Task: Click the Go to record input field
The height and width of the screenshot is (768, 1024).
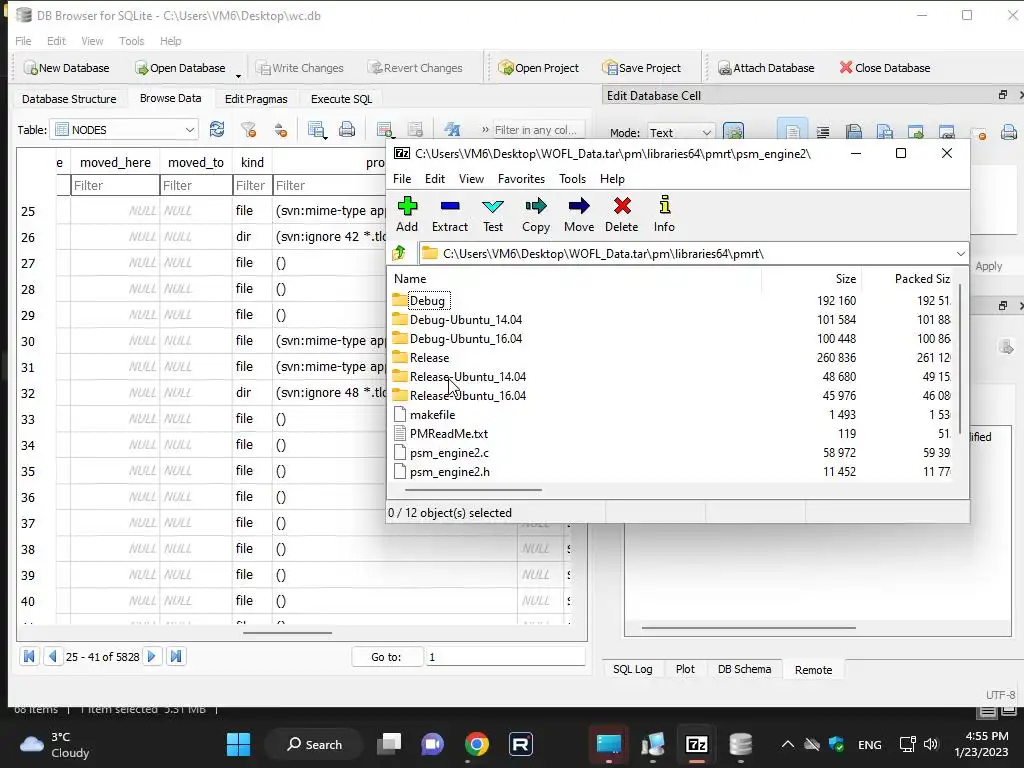Action: point(505,656)
